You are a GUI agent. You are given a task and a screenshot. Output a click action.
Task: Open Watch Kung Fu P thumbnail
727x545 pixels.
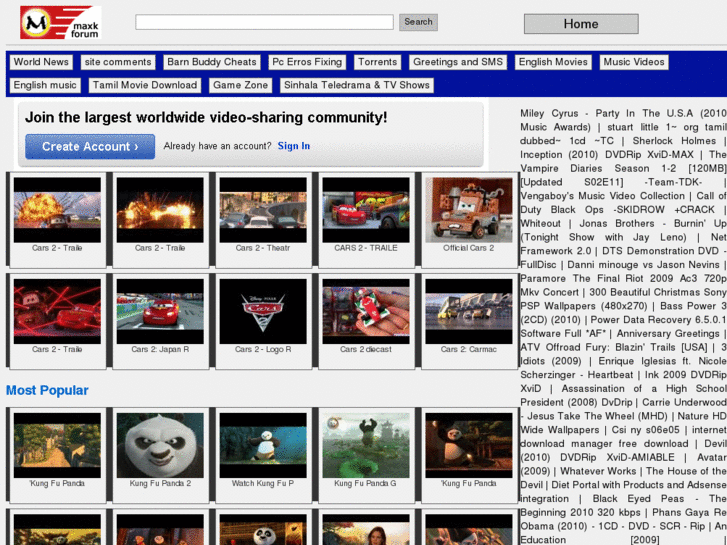point(263,445)
